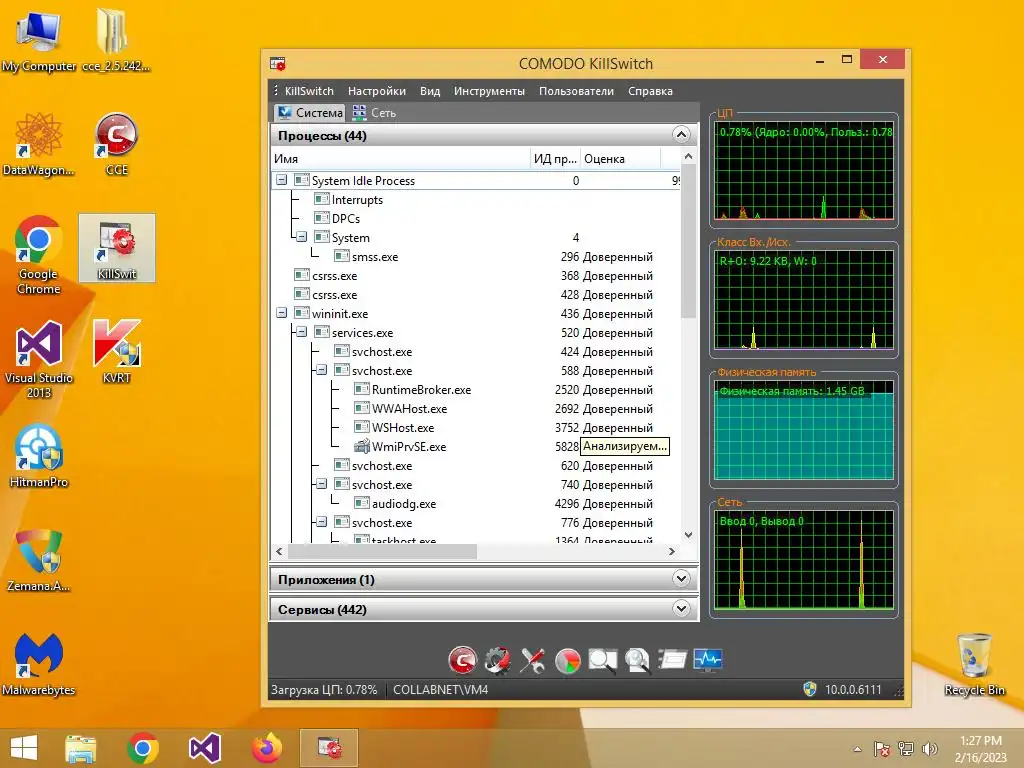Click the taskbar clock showing 1:27 PM
Screen dimensions: 1024x768
point(981,749)
